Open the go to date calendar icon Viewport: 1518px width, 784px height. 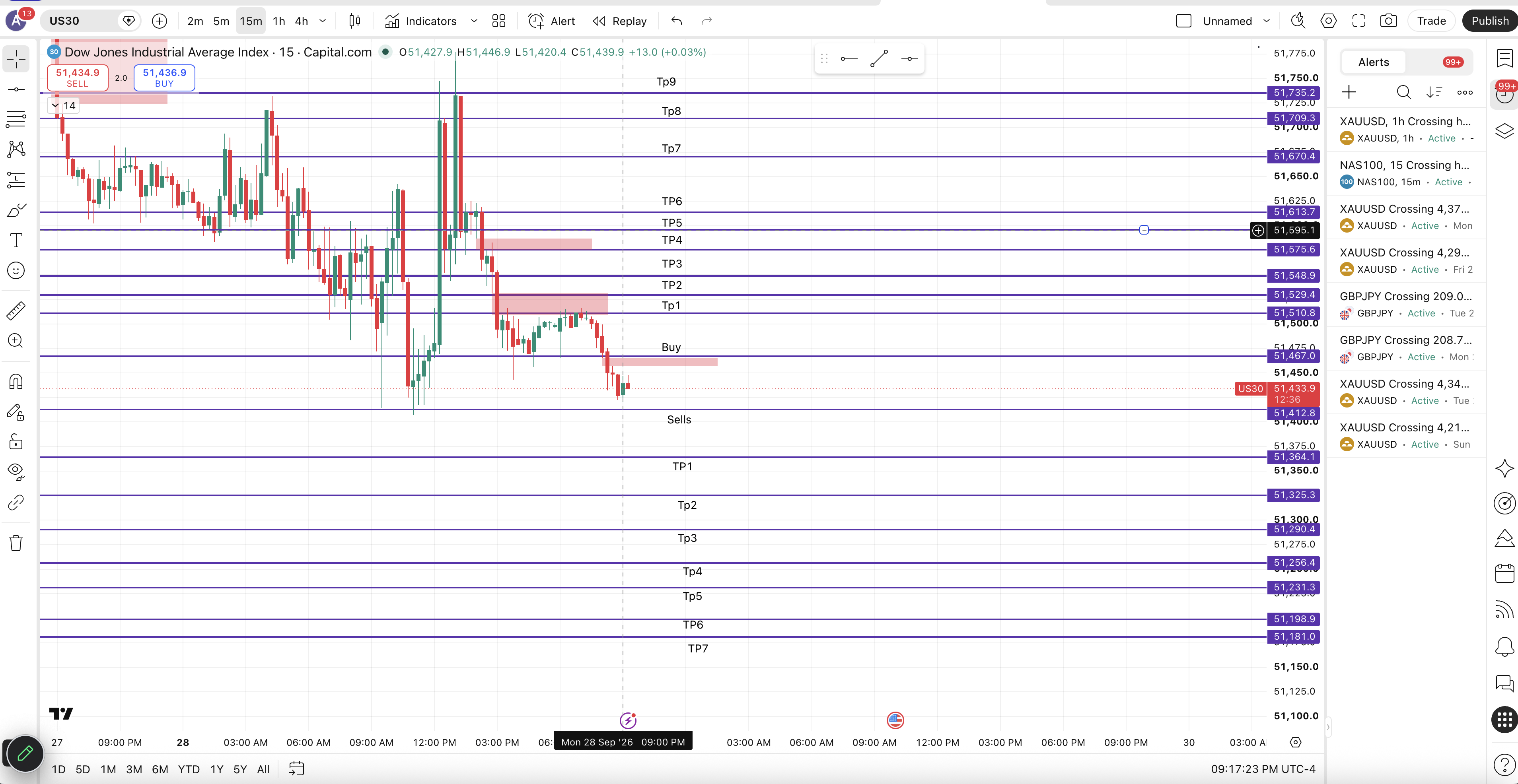[x=296, y=768]
